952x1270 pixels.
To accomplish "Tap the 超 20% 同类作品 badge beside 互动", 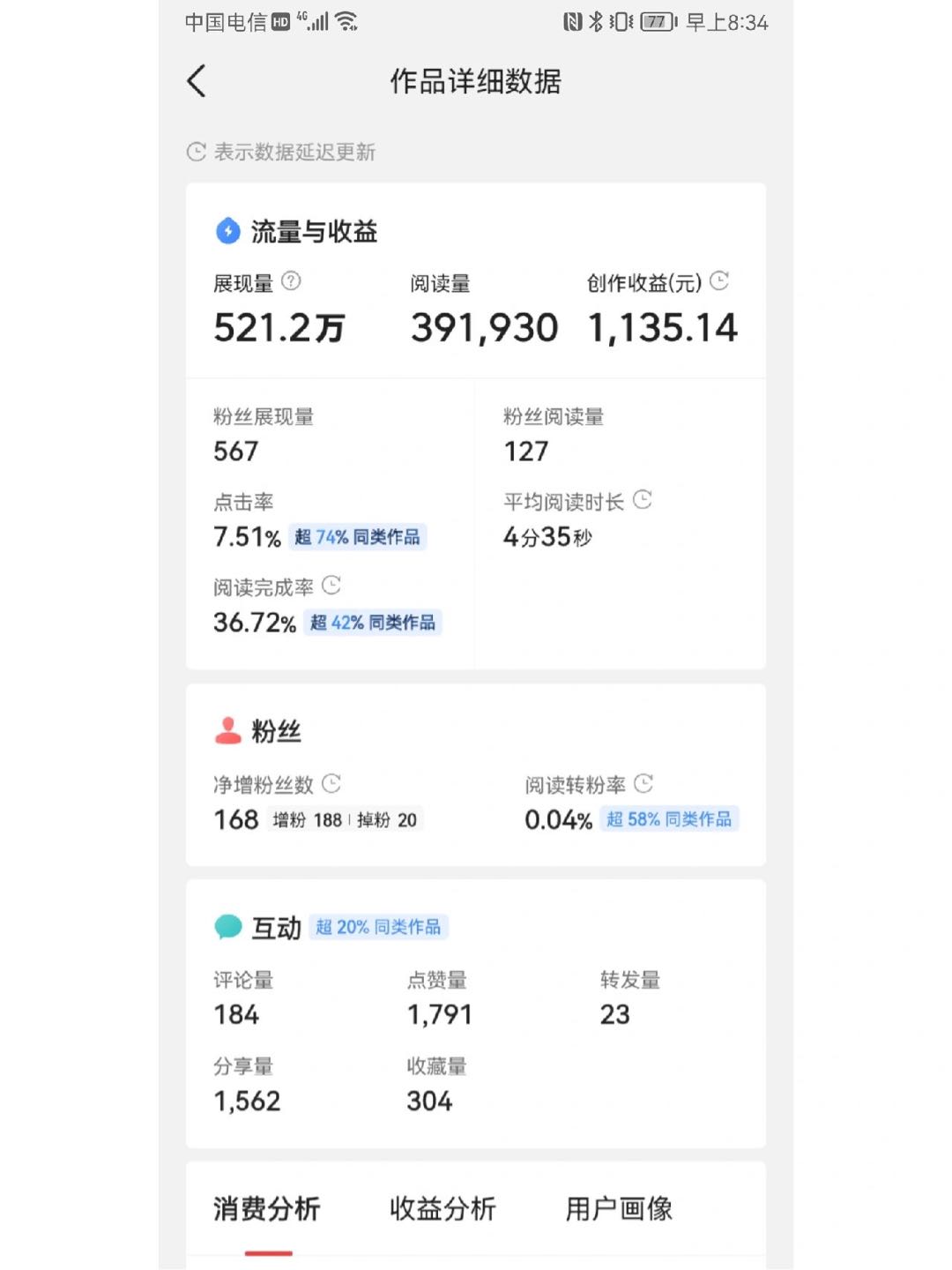I will click(378, 927).
